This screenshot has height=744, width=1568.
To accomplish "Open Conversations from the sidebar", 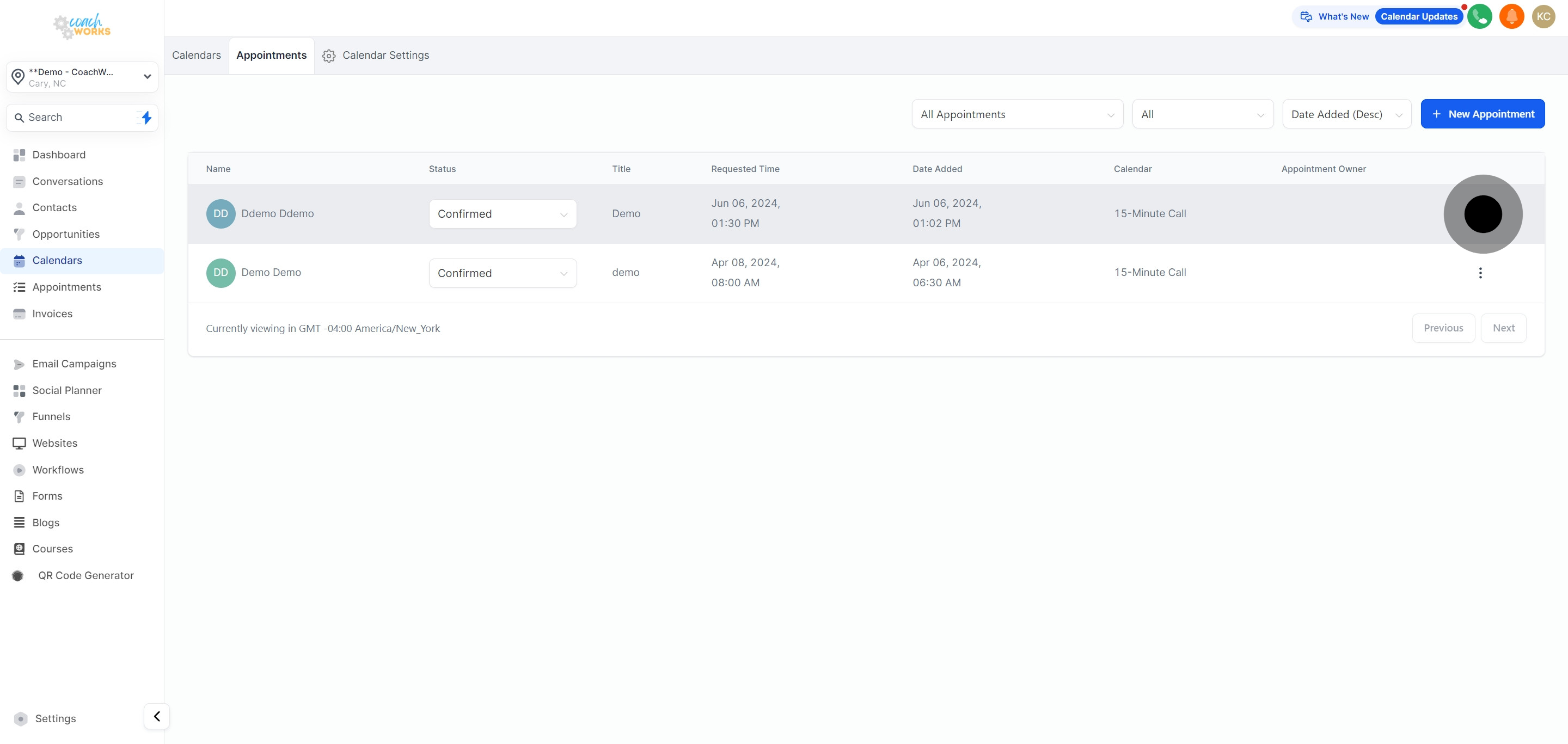I will pyautogui.click(x=67, y=181).
